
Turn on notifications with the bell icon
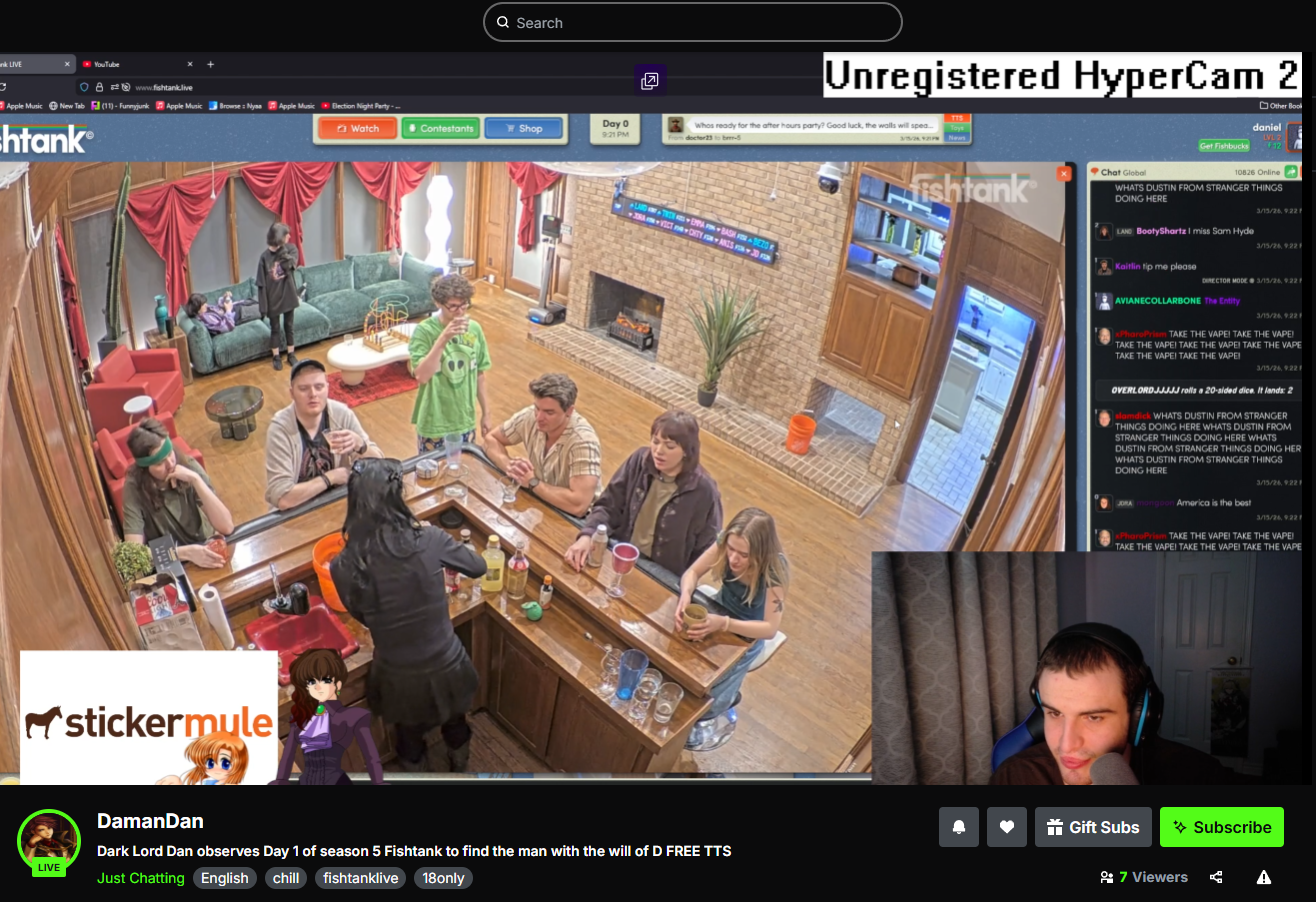click(959, 827)
